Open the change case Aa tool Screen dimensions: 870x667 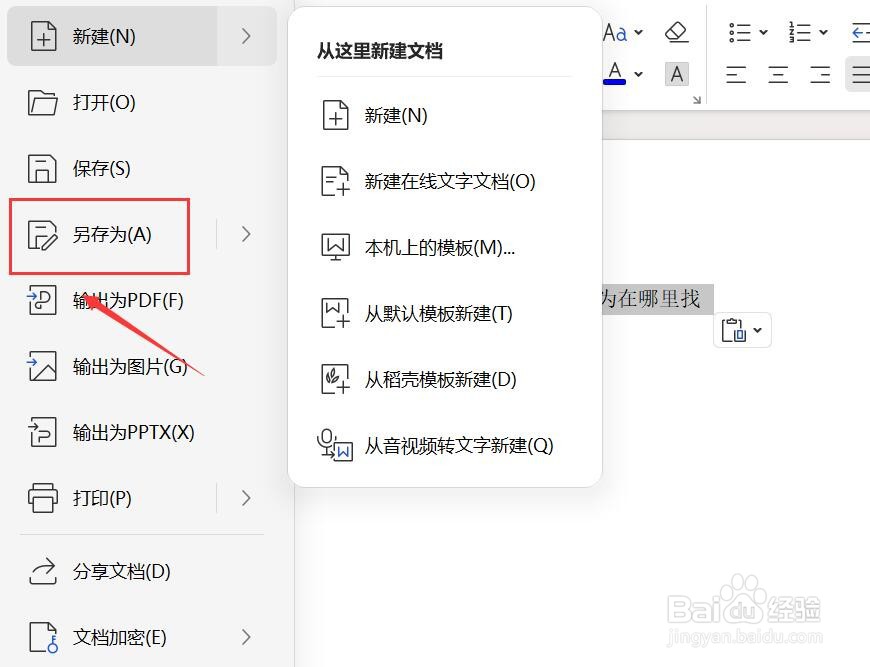[615, 31]
